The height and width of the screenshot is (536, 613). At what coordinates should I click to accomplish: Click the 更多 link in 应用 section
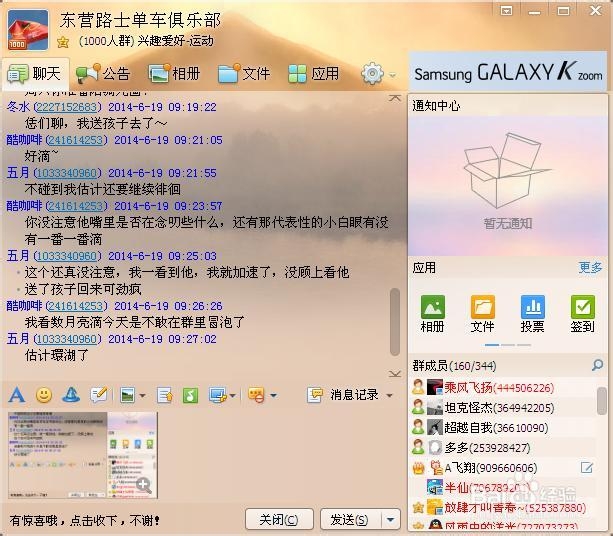(590, 267)
